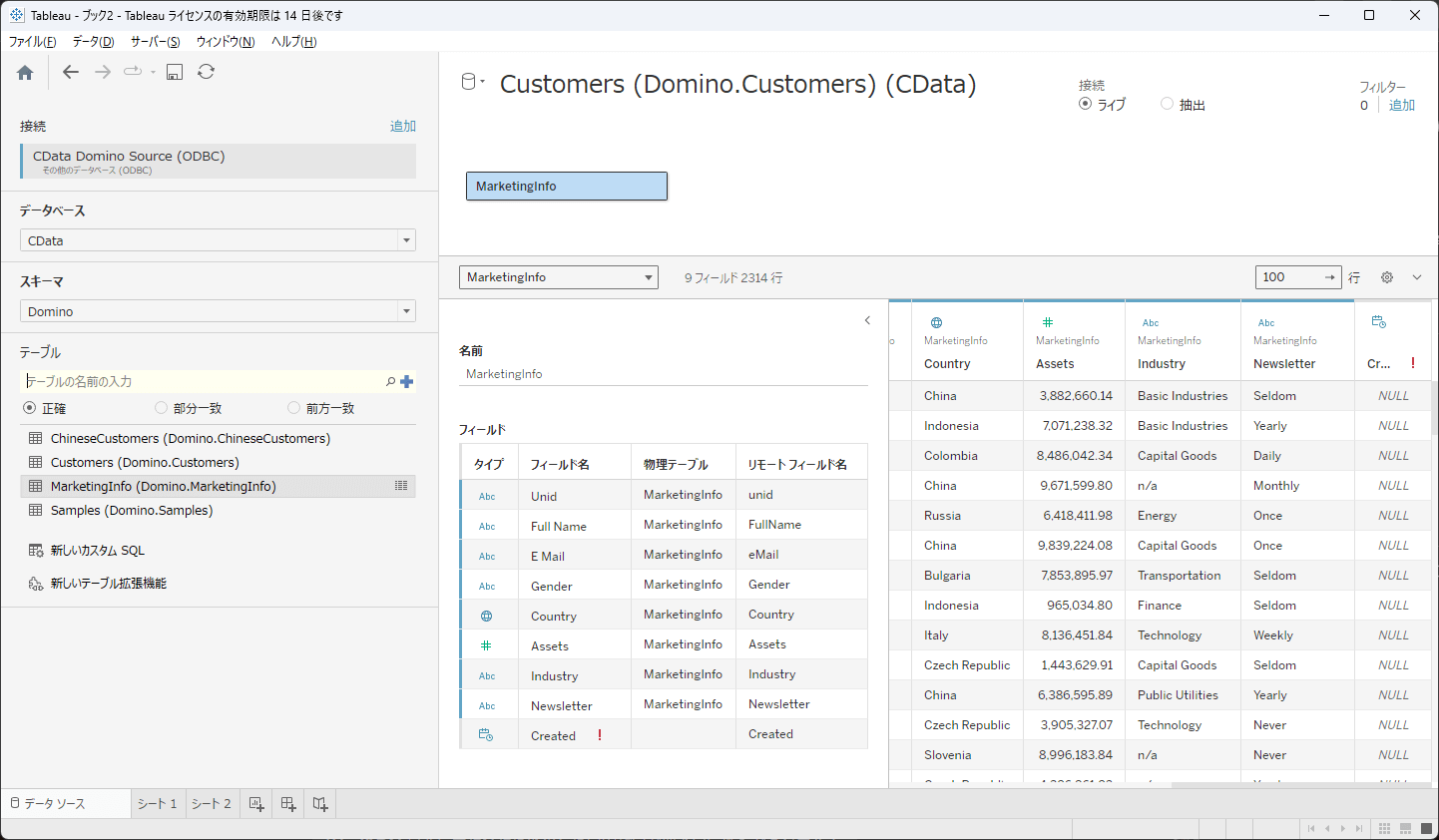Click the Czech Republic cell with Assets 1,443,629.91
Viewport: 1439px width, 840px height.
pyautogui.click(x=967, y=665)
